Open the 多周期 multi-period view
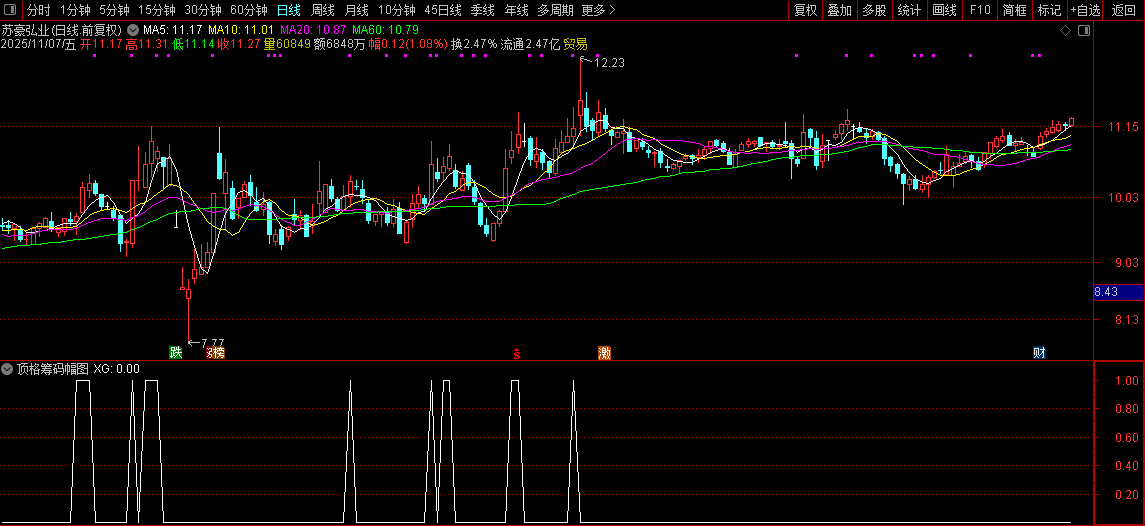This screenshot has width=1145, height=526. point(555,10)
